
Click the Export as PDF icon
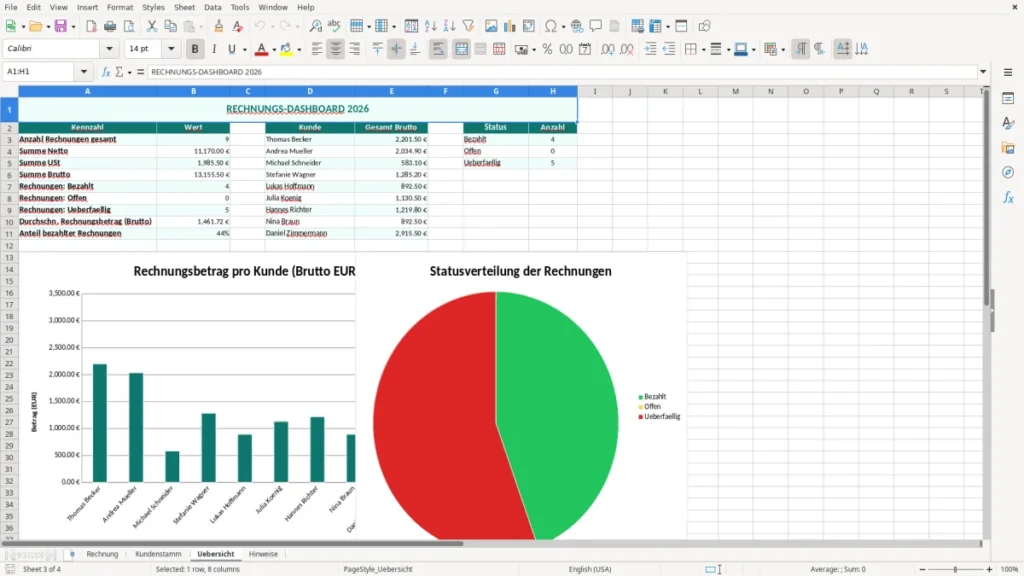coord(91,26)
